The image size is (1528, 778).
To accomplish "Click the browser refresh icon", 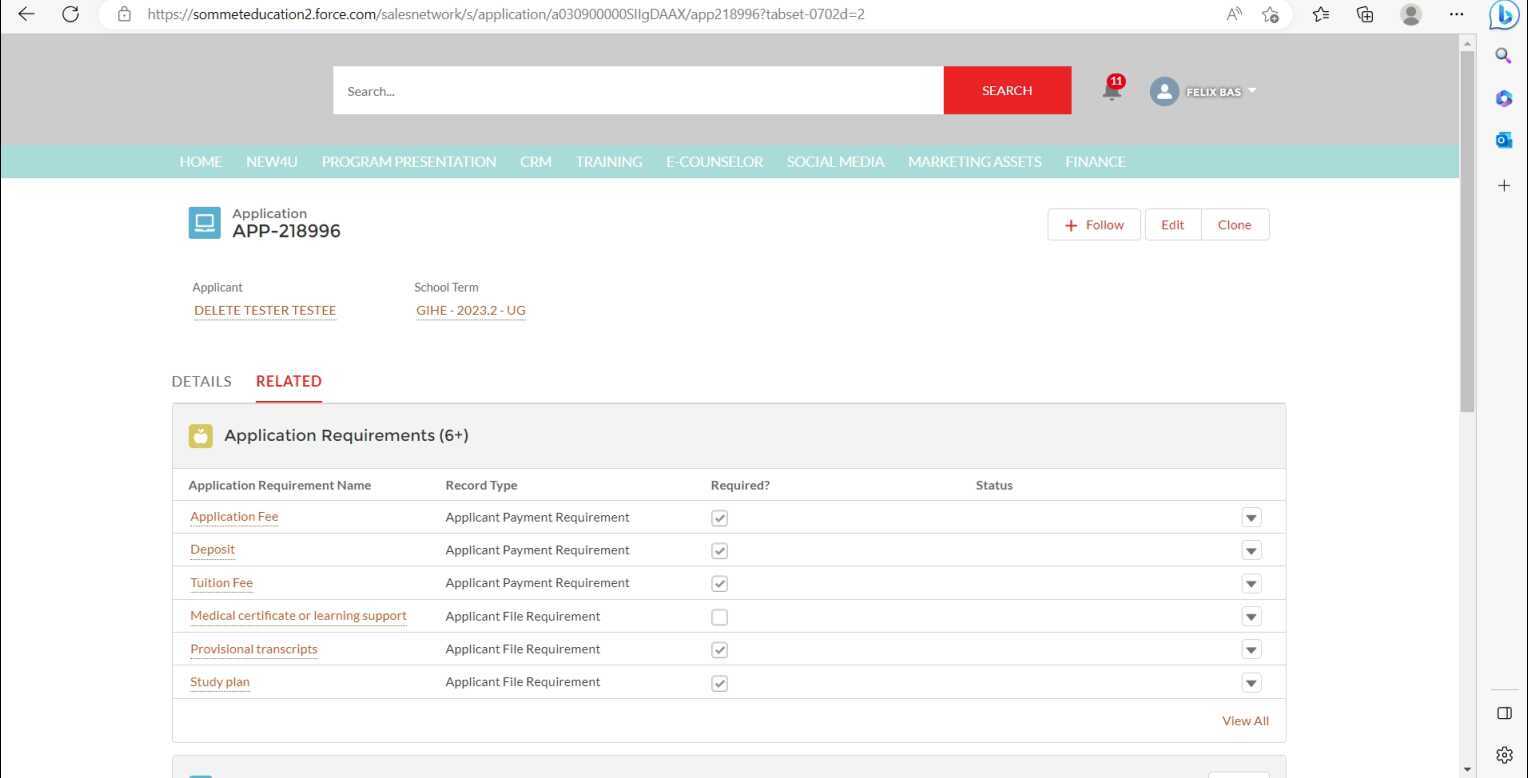I will [70, 14].
